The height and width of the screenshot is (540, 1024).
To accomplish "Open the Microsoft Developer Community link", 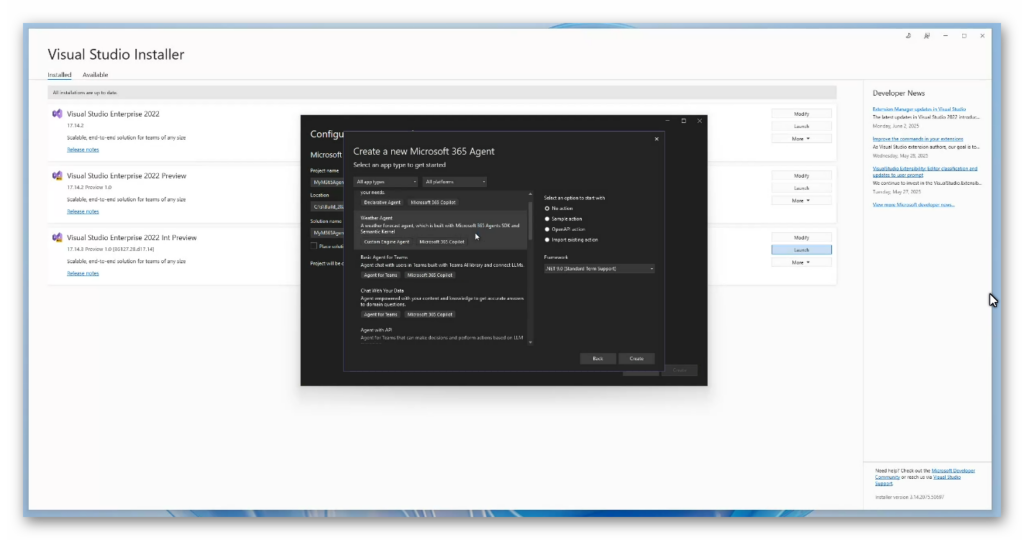I will pyautogui.click(x=953, y=471).
